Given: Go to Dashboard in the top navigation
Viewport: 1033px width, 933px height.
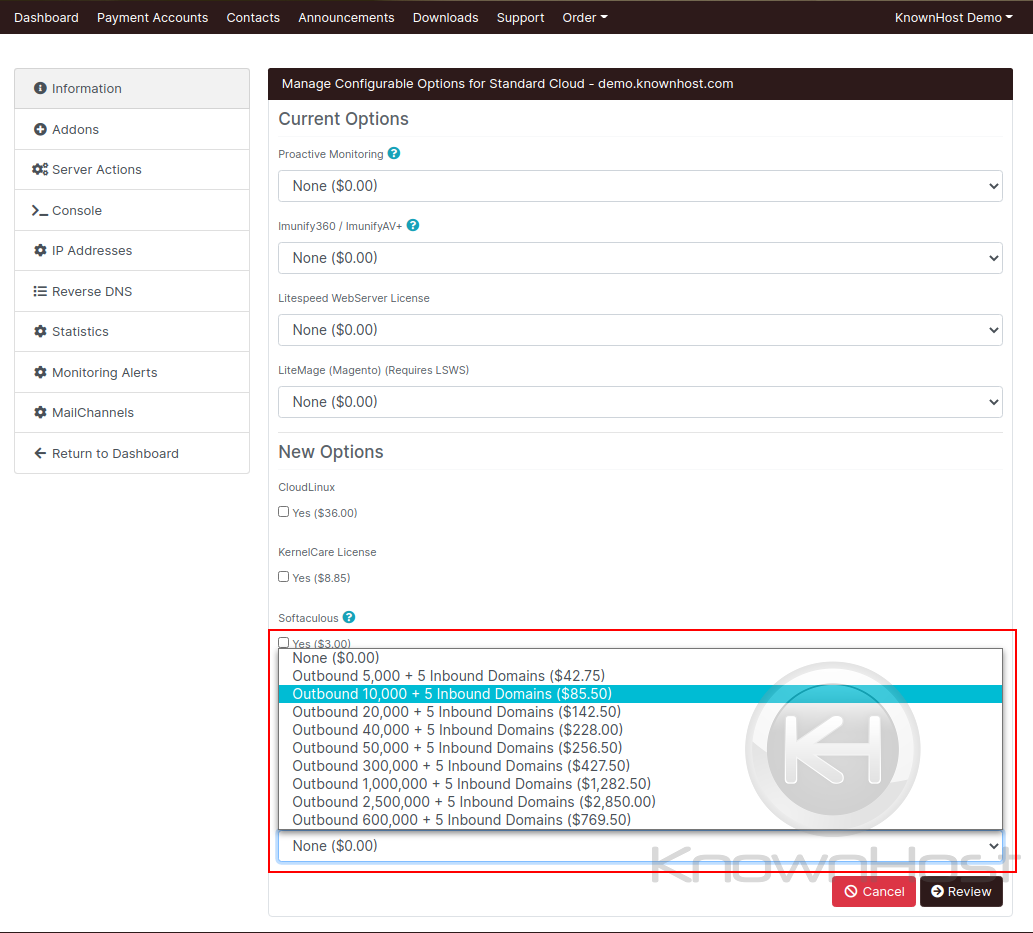Looking at the screenshot, I should point(46,18).
